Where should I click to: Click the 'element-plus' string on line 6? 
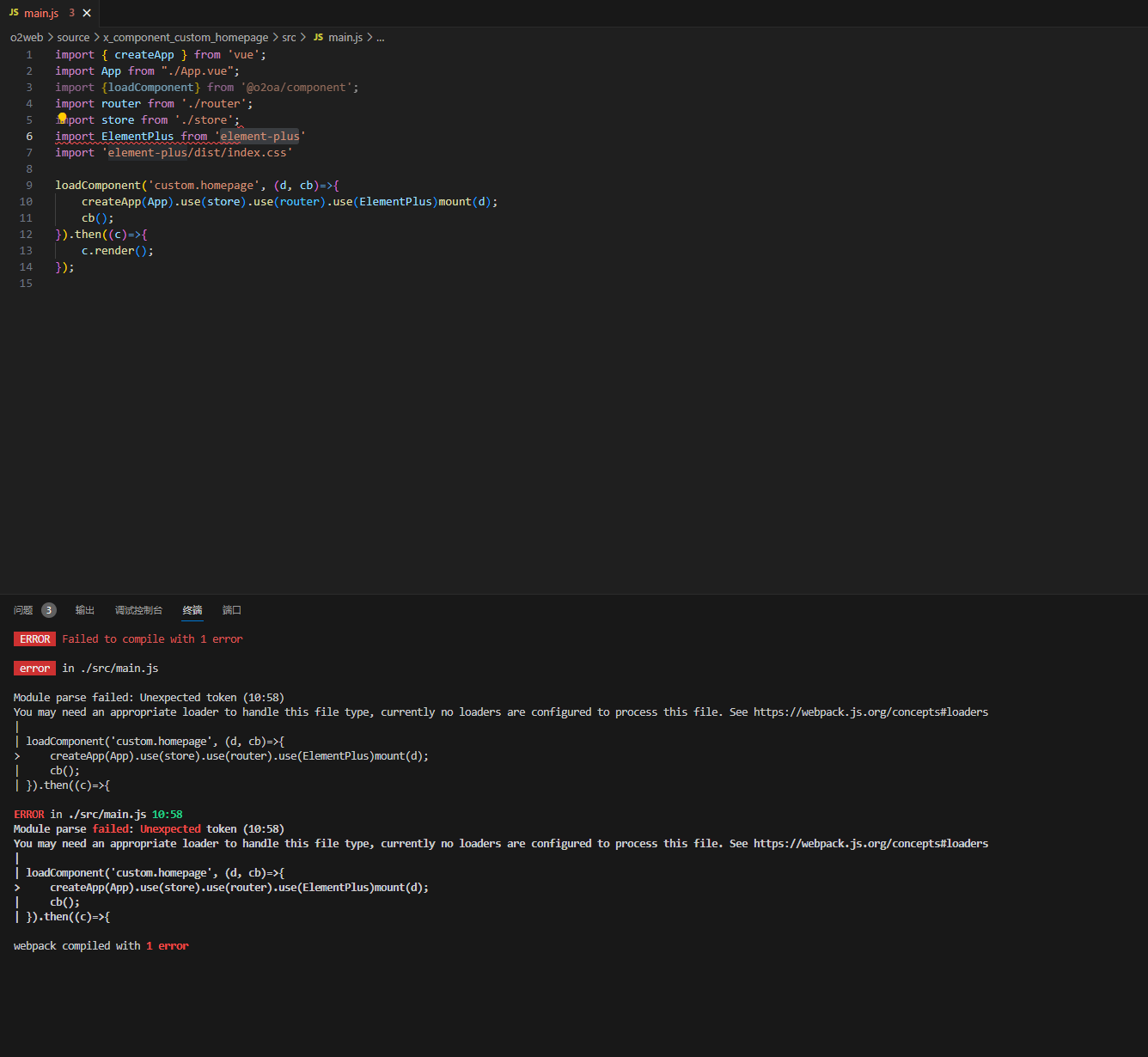pyautogui.click(x=260, y=137)
